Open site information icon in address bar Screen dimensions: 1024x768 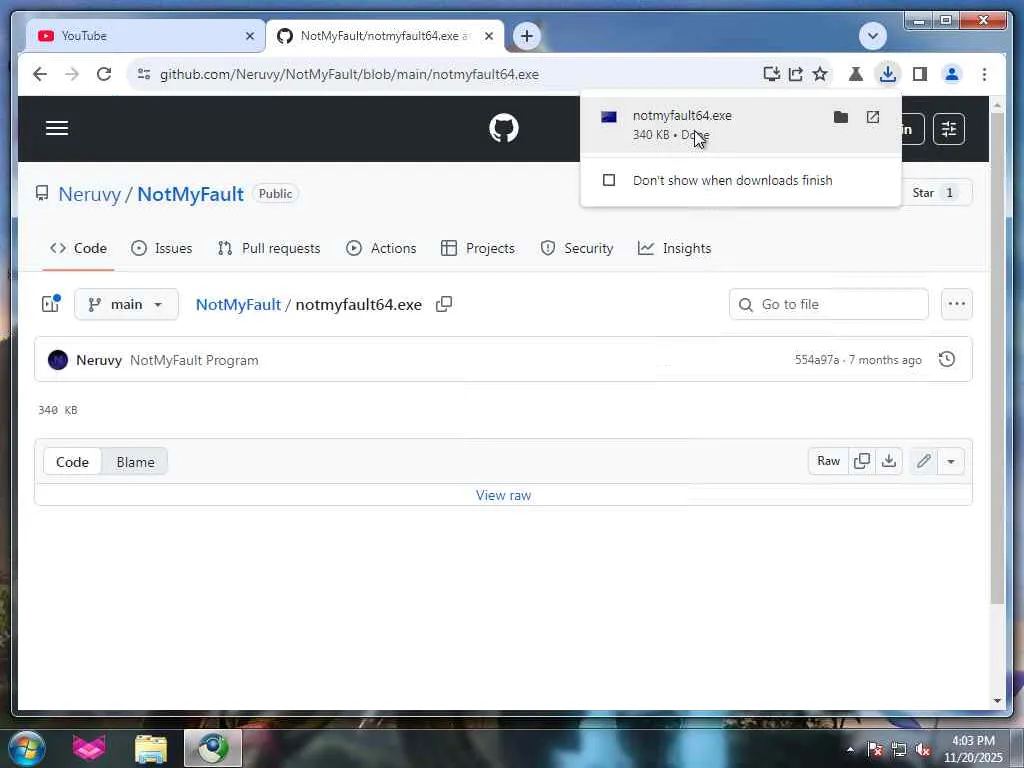pos(144,74)
